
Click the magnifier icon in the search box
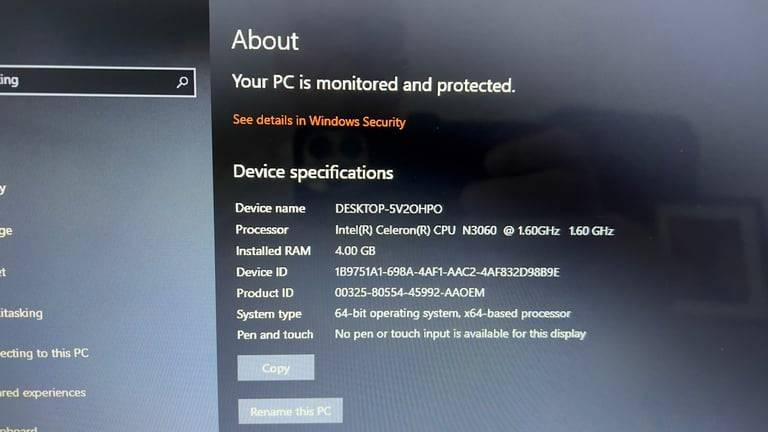coord(182,82)
